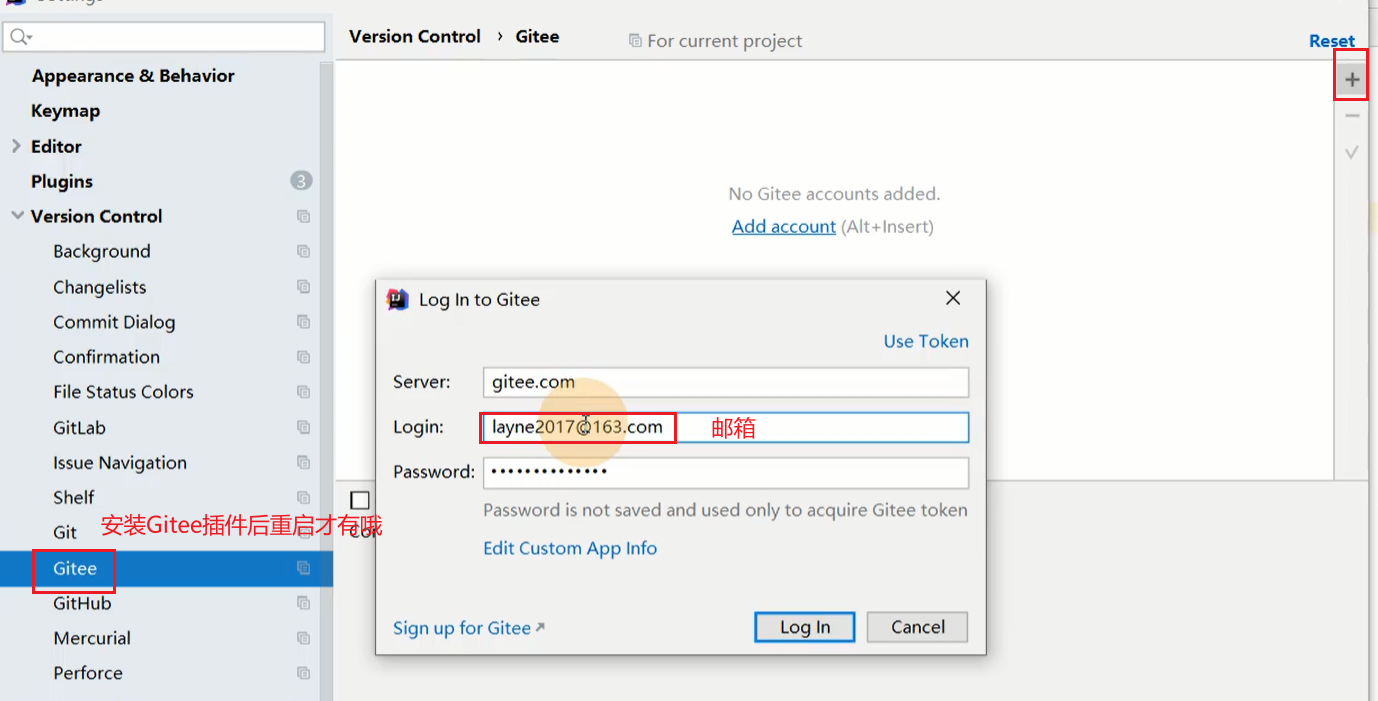Click the minus remove account icon

[1352, 116]
